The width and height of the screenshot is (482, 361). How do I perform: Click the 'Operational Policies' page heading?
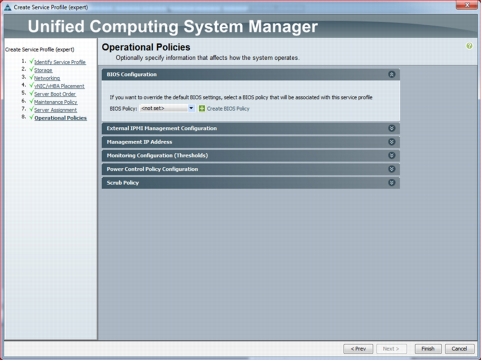pyautogui.click(x=146, y=47)
